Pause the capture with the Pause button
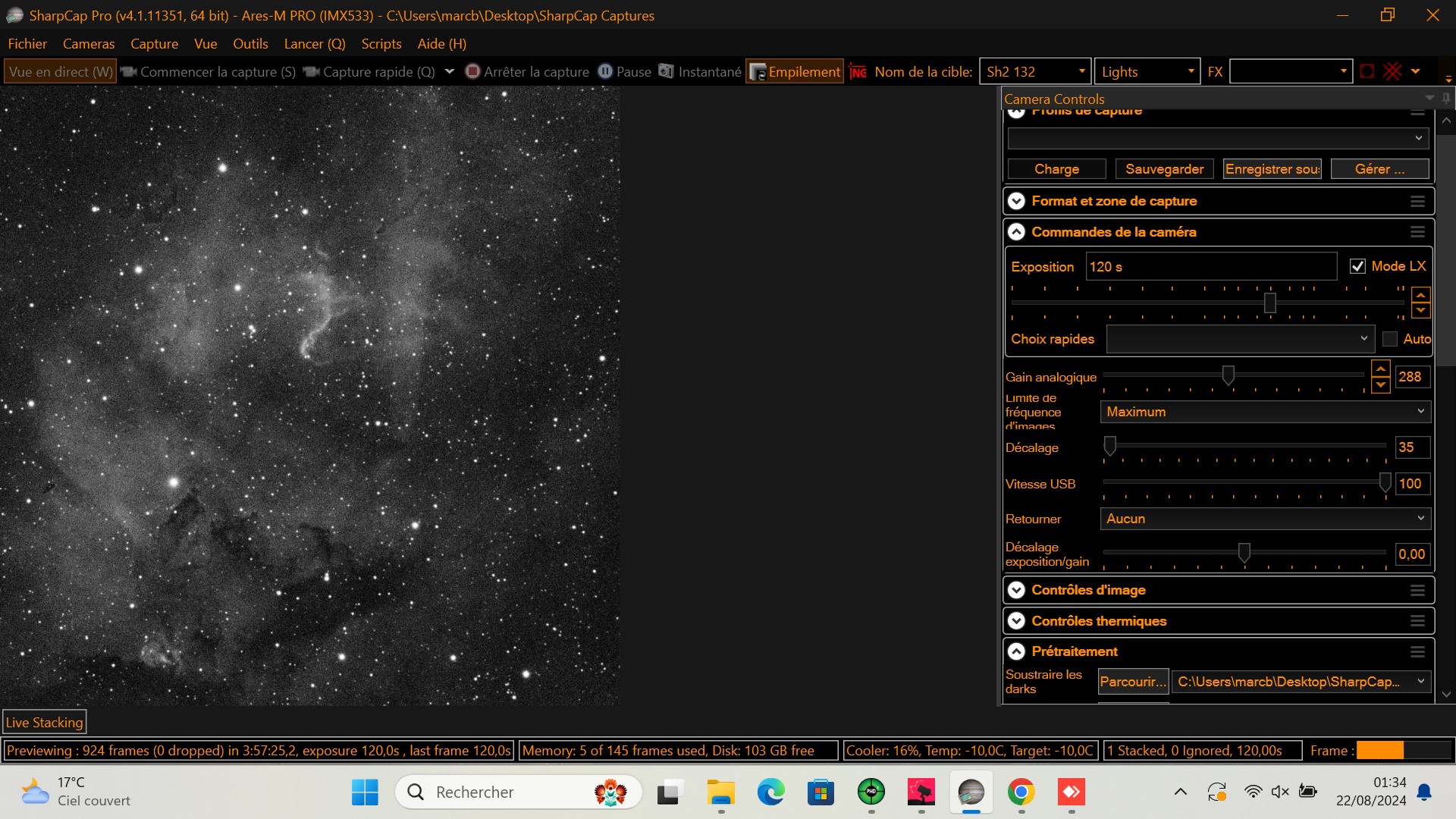The image size is (1456, 819). pyautogui.click(x=624, y=71)
